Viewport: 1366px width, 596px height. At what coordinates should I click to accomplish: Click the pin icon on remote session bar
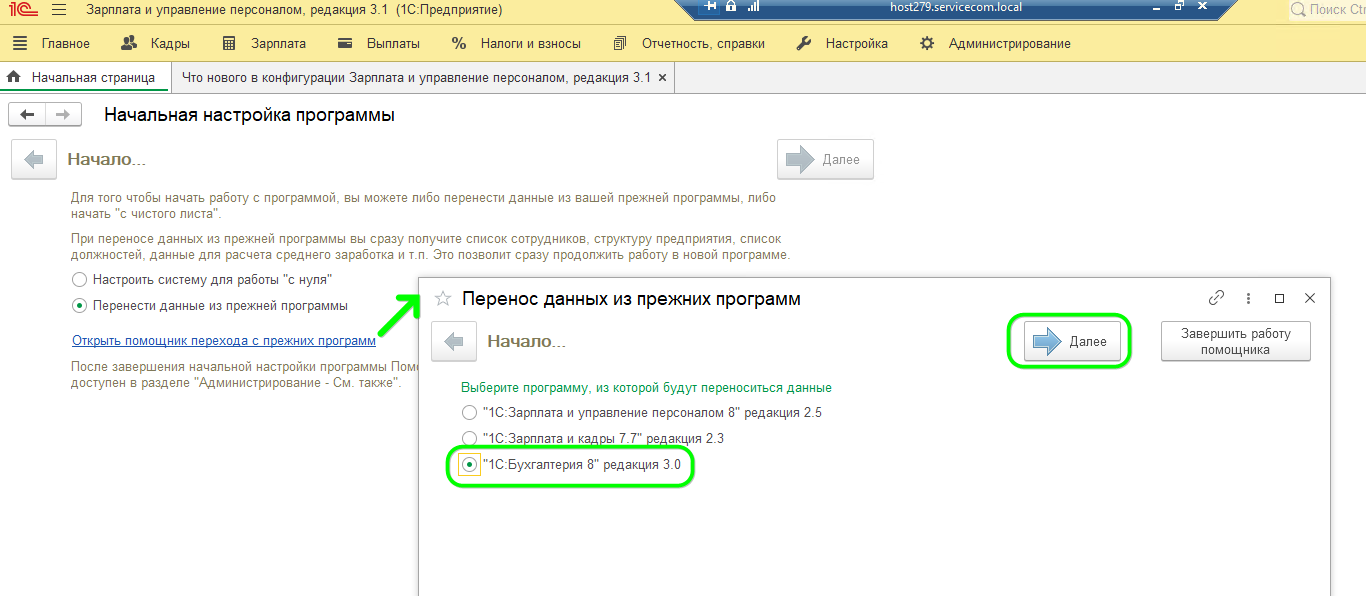(711, 7)
